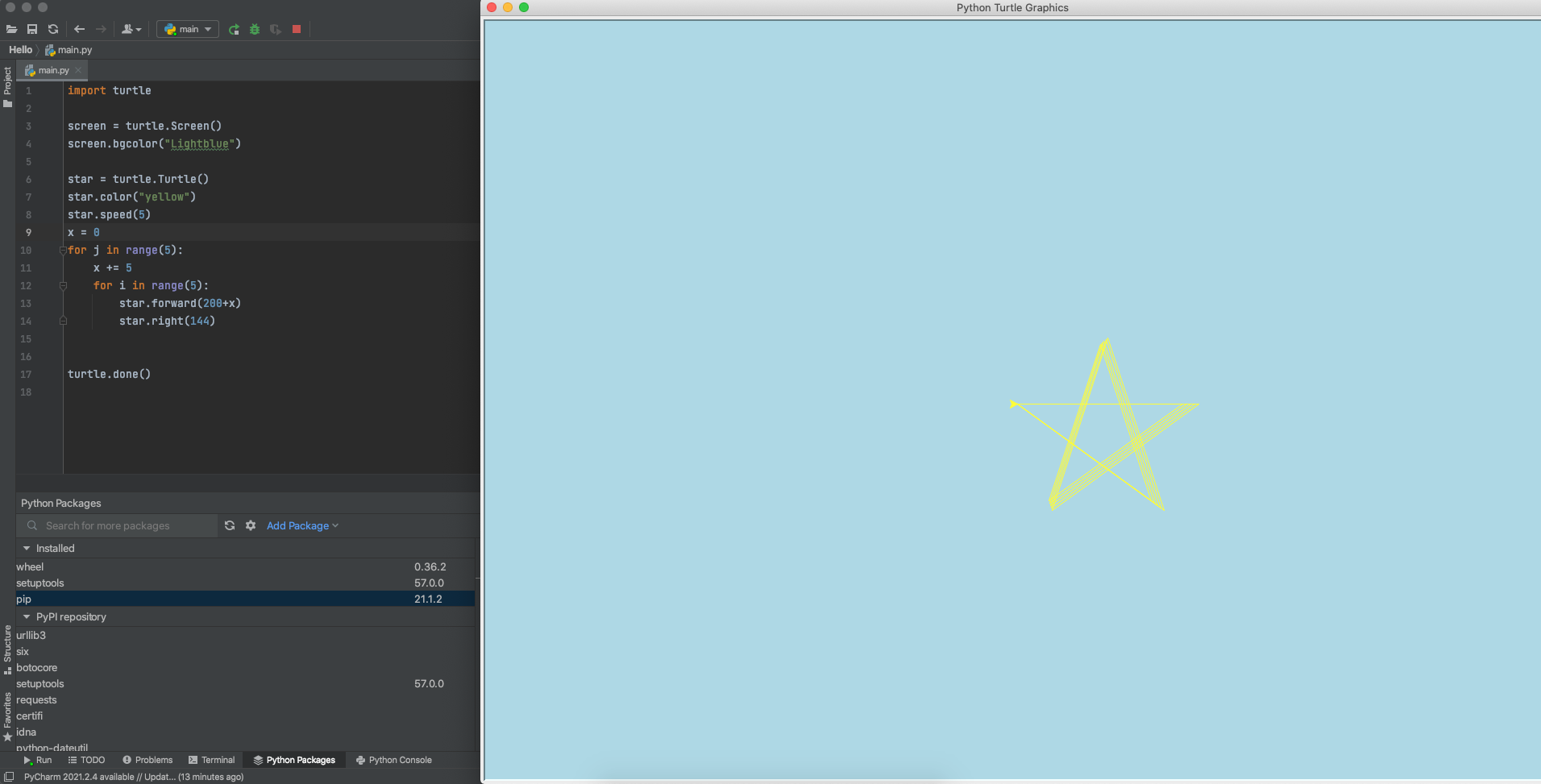Select the setuptools 57.0.0 installed package
This screenshot has height=784, width=1541.
click(245, 583)
